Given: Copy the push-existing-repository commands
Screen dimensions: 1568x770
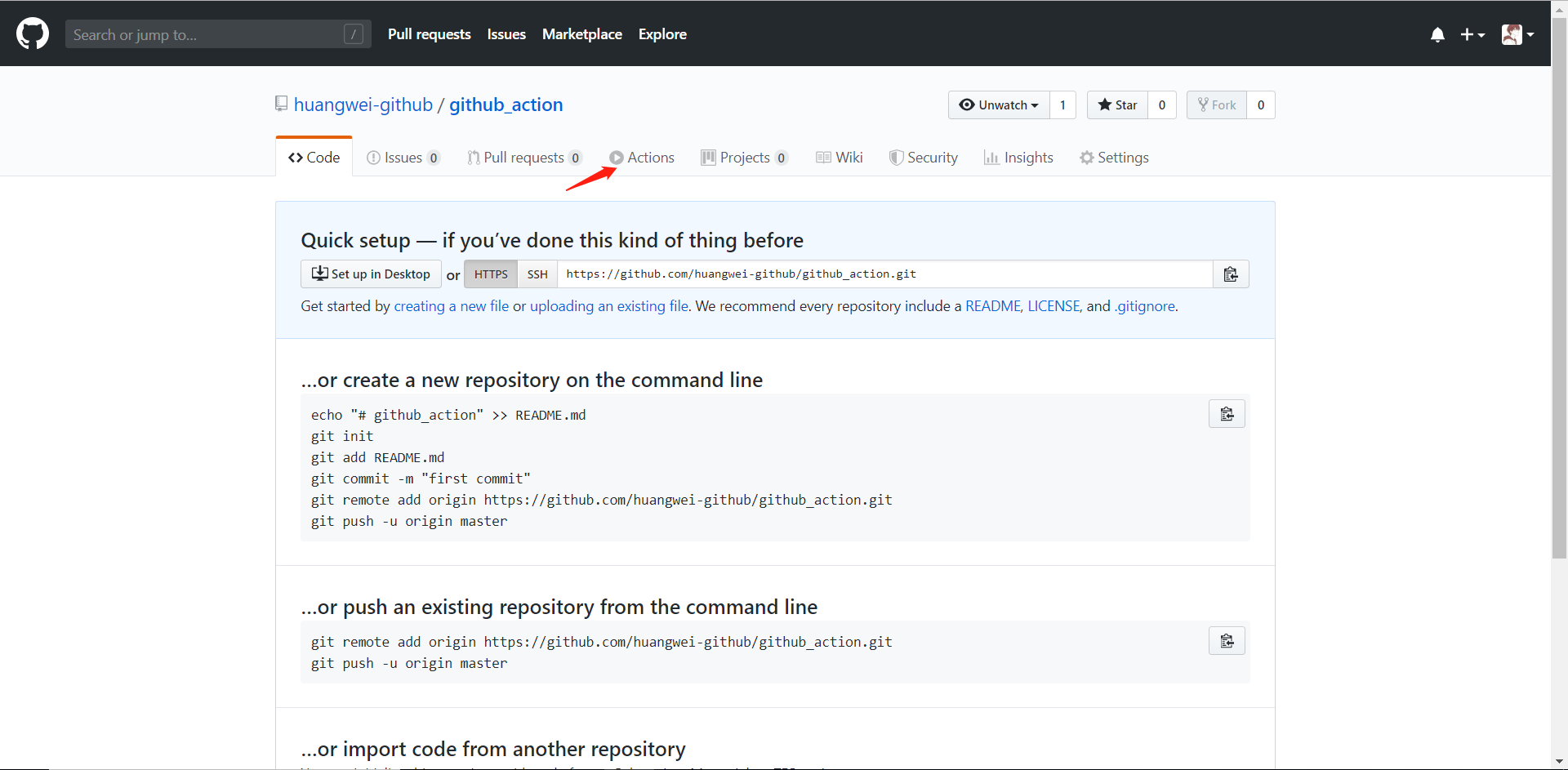Looking at the screenshot, I should pos(1227,641).
